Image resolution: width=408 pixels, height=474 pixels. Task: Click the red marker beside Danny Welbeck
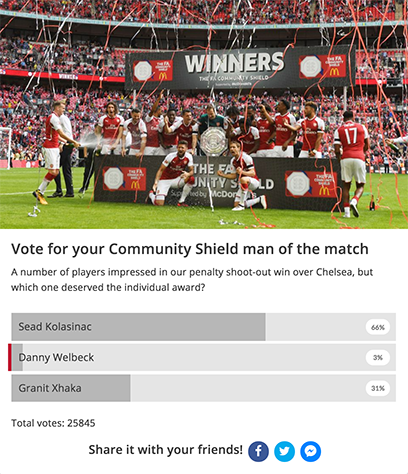pyautogui.click(x=10, y=357)
